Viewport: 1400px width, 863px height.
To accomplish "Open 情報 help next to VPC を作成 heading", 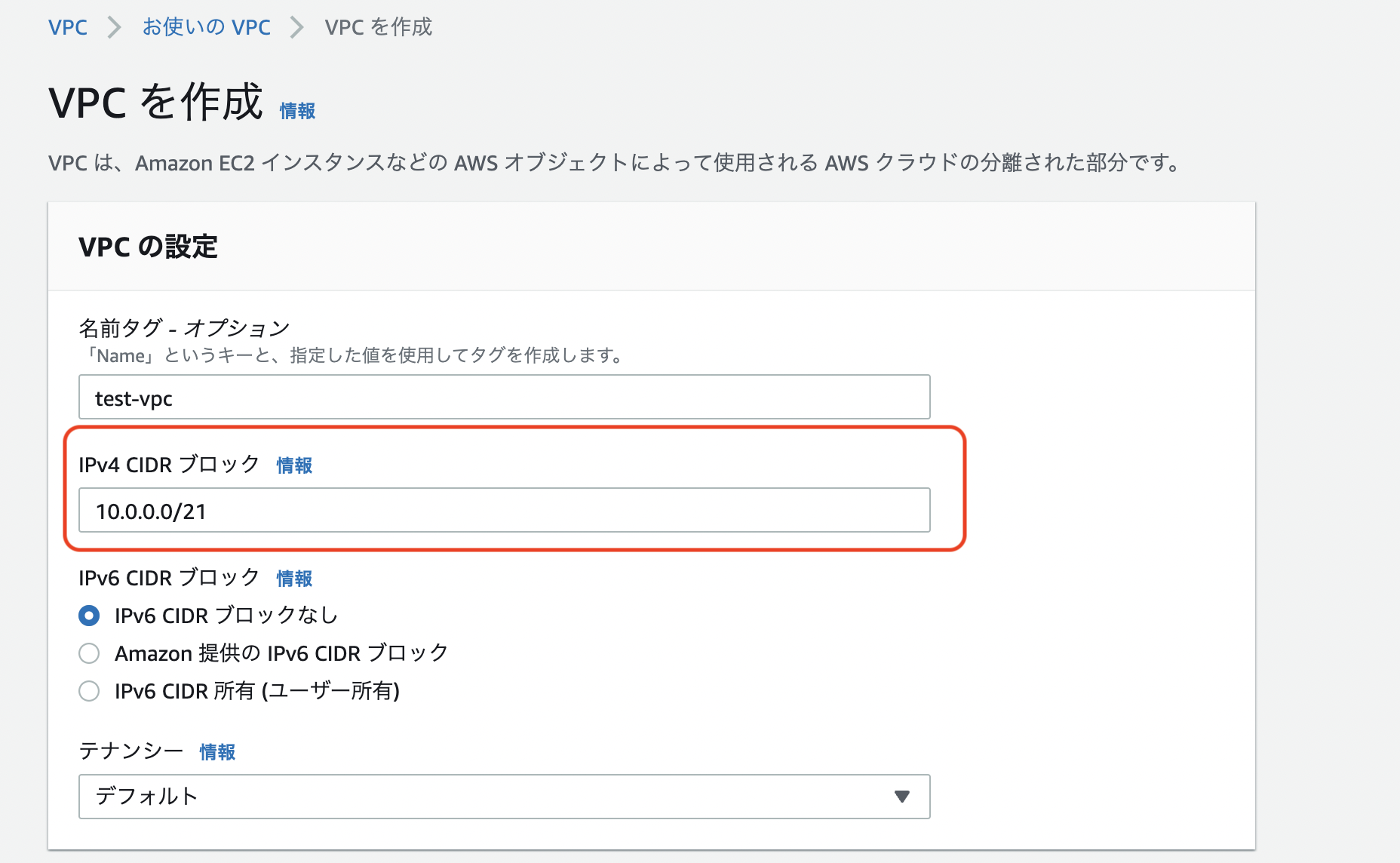I will pyautogui.click(x=296, y=110).
